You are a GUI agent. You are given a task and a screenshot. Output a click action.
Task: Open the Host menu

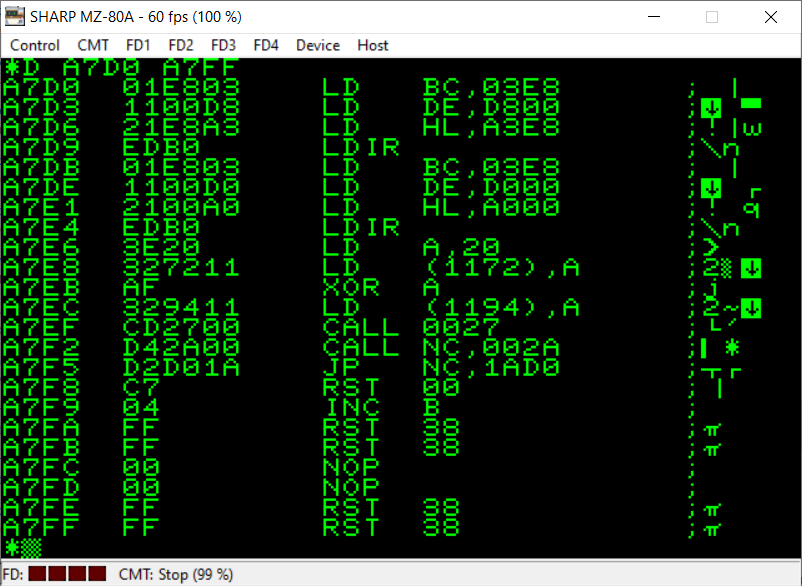click(x=373, y=45)
